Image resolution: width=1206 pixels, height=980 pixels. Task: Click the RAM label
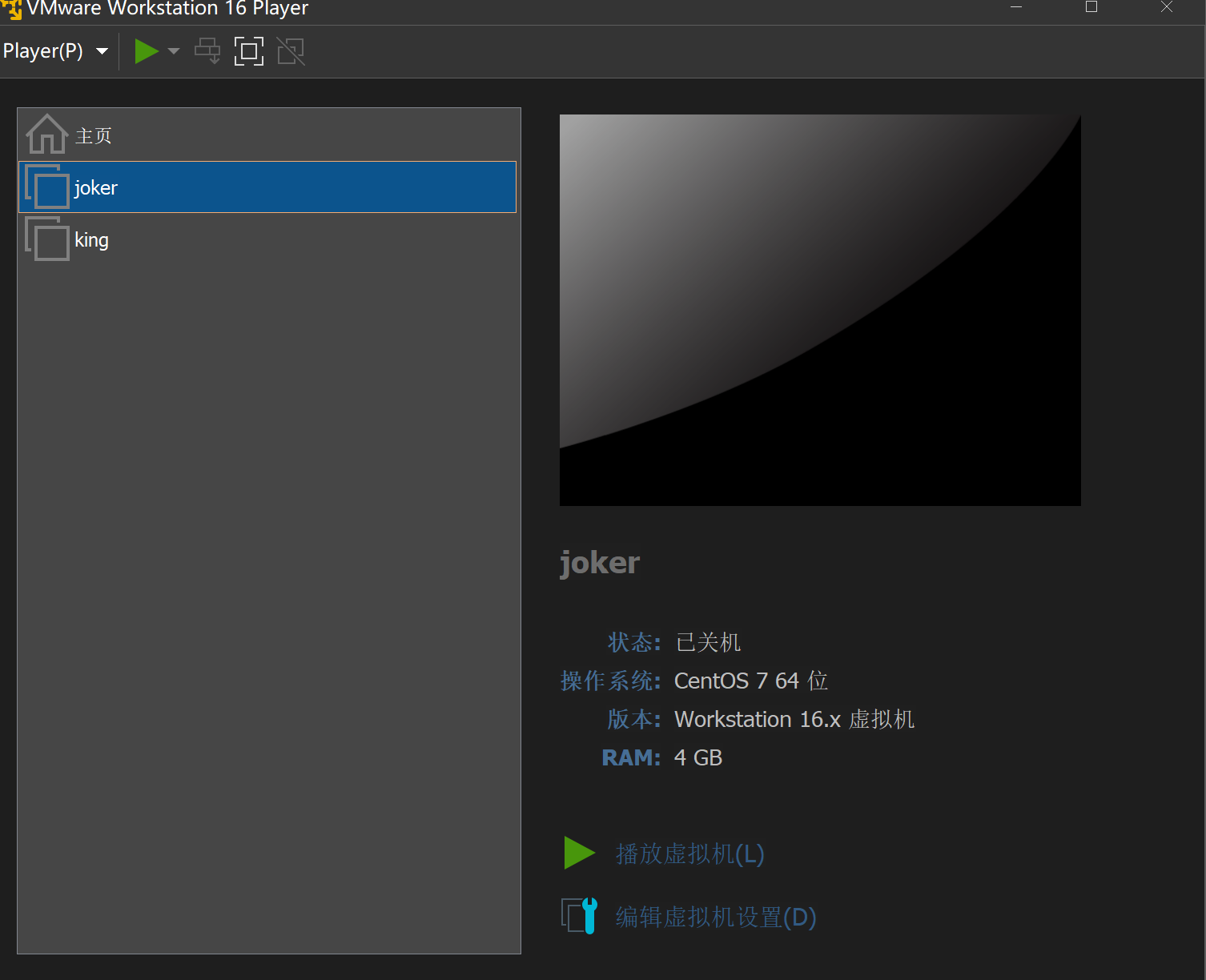[631, 757]
